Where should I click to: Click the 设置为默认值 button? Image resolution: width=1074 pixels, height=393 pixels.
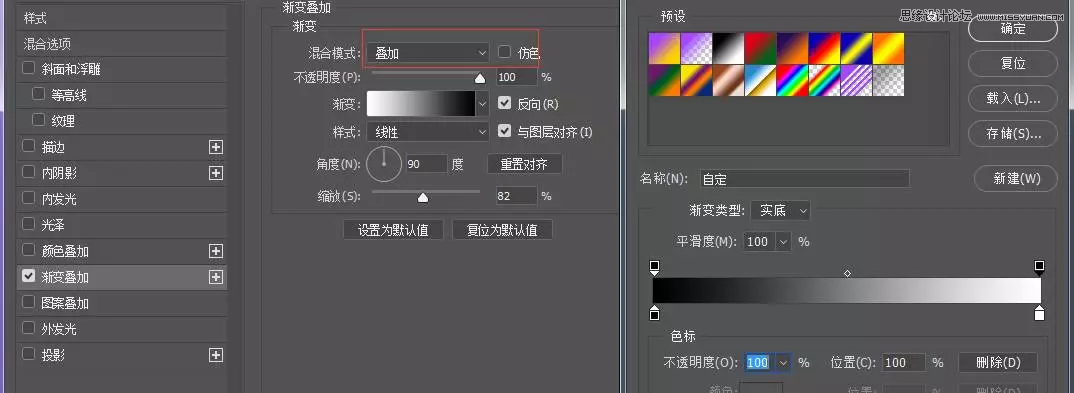[x=393, y=230]
